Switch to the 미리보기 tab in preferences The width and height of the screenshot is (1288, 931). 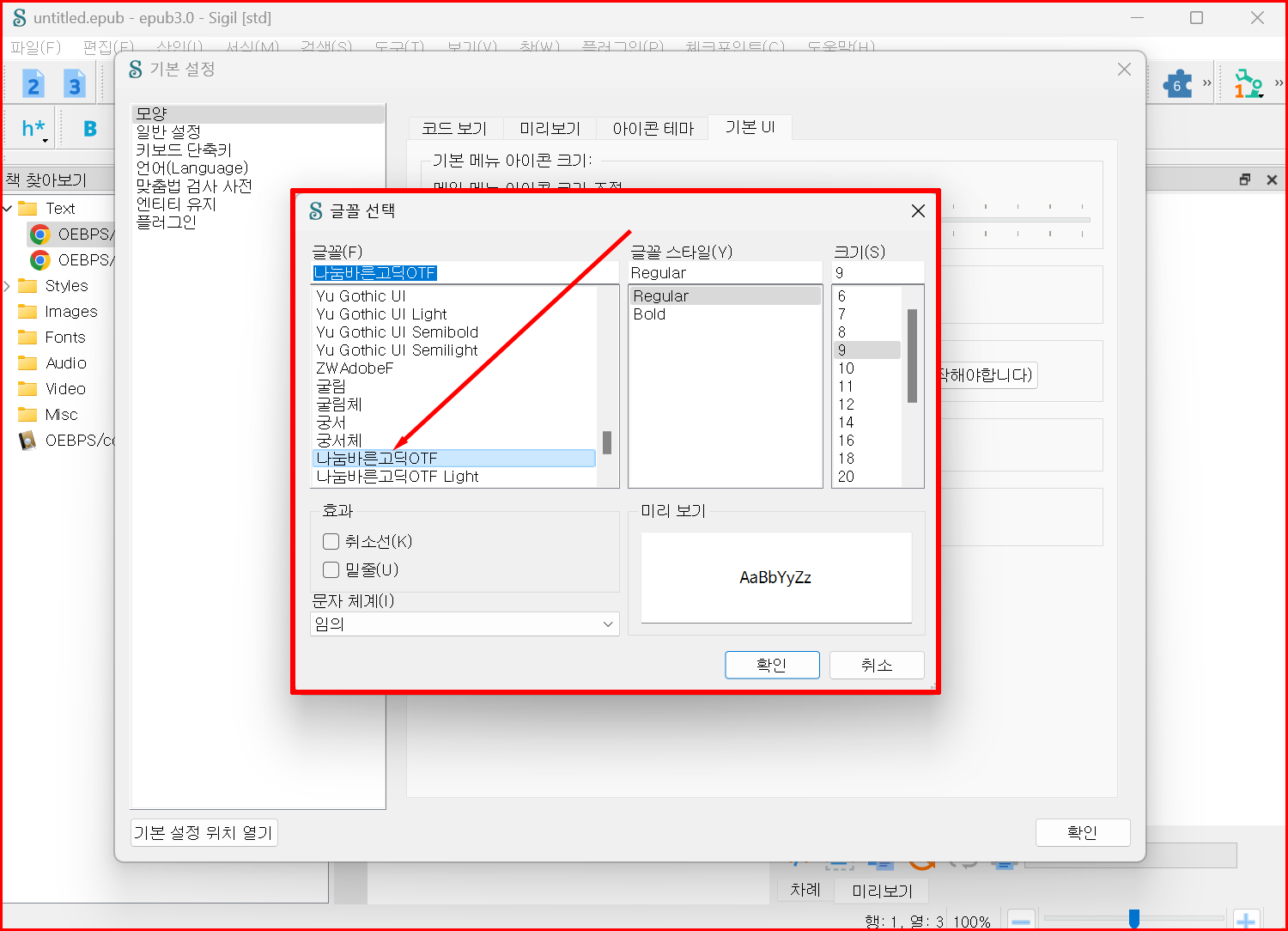pos(550,129)
